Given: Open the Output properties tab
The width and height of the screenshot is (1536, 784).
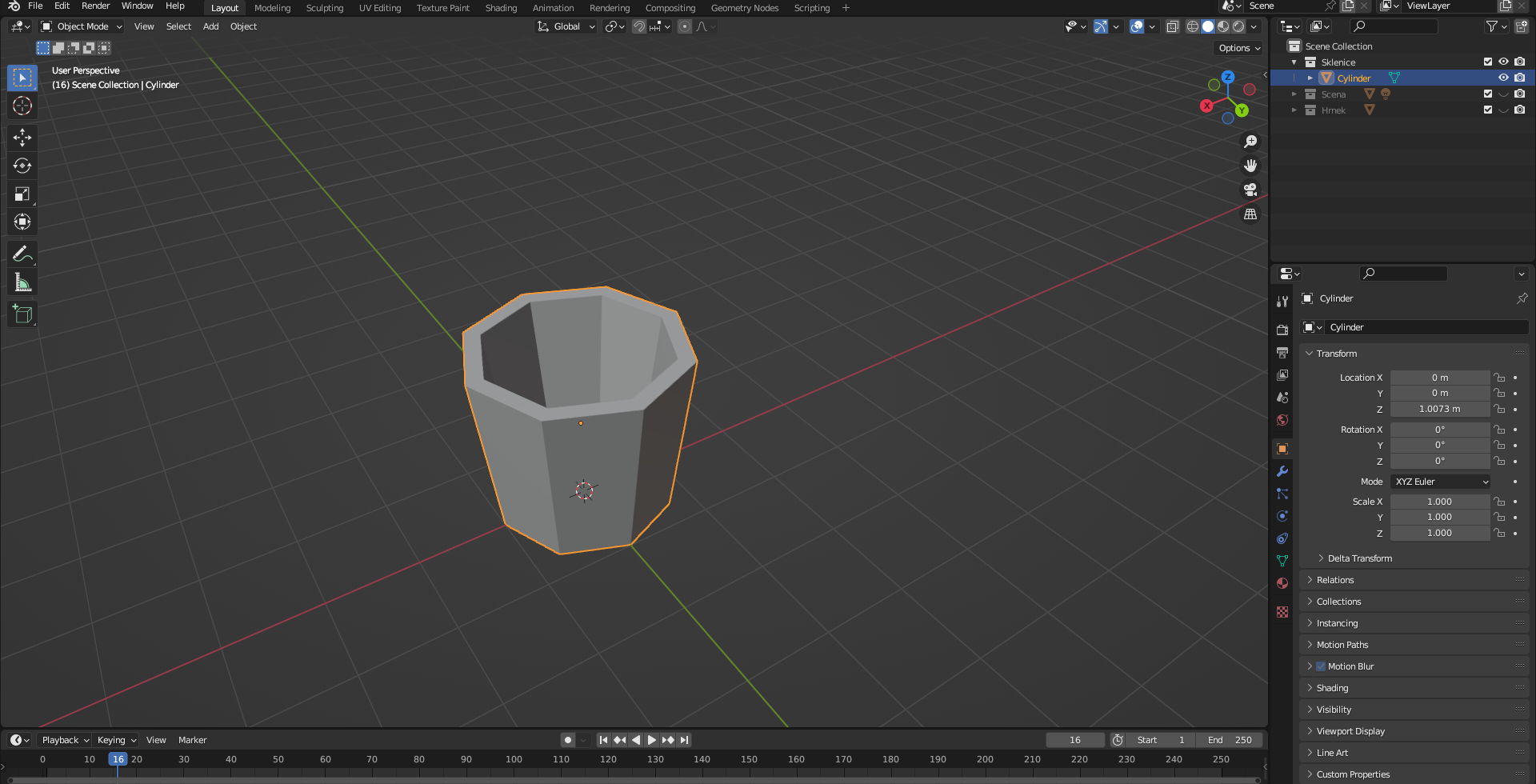Looking at the screenshot, I should [1282, 352].
